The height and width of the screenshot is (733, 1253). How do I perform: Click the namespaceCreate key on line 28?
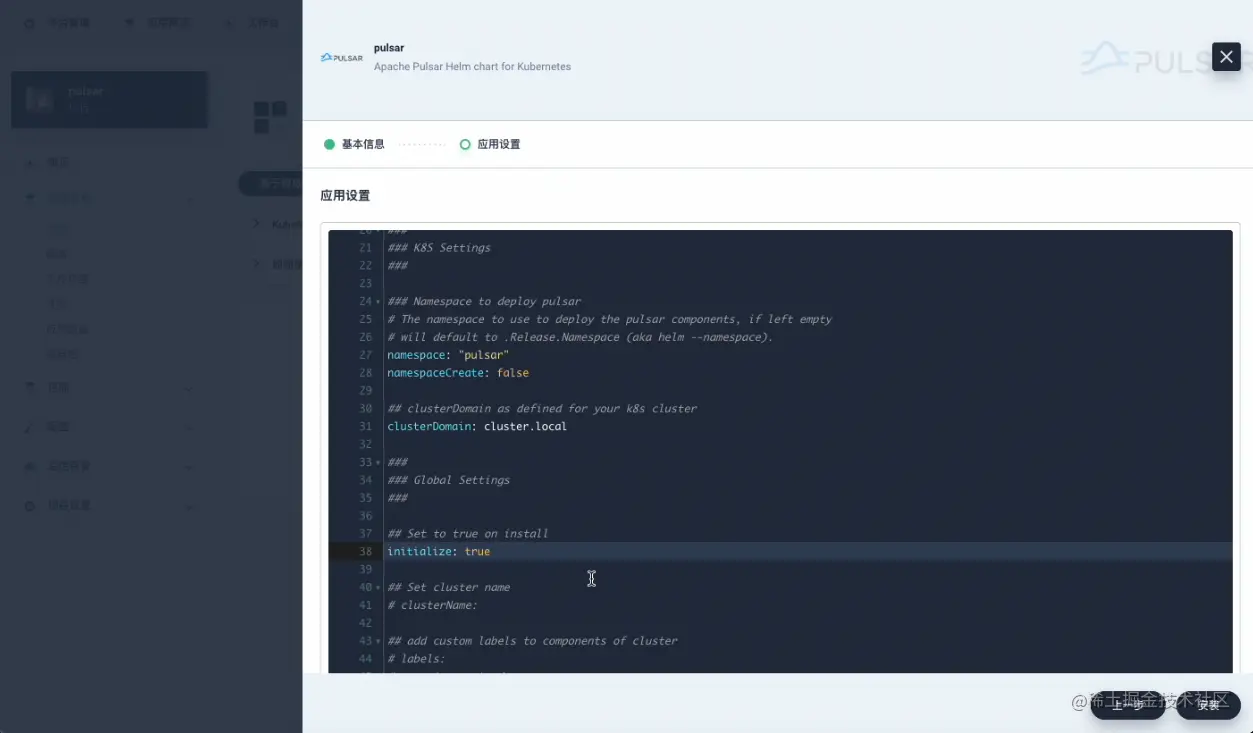tap(435, 373)
